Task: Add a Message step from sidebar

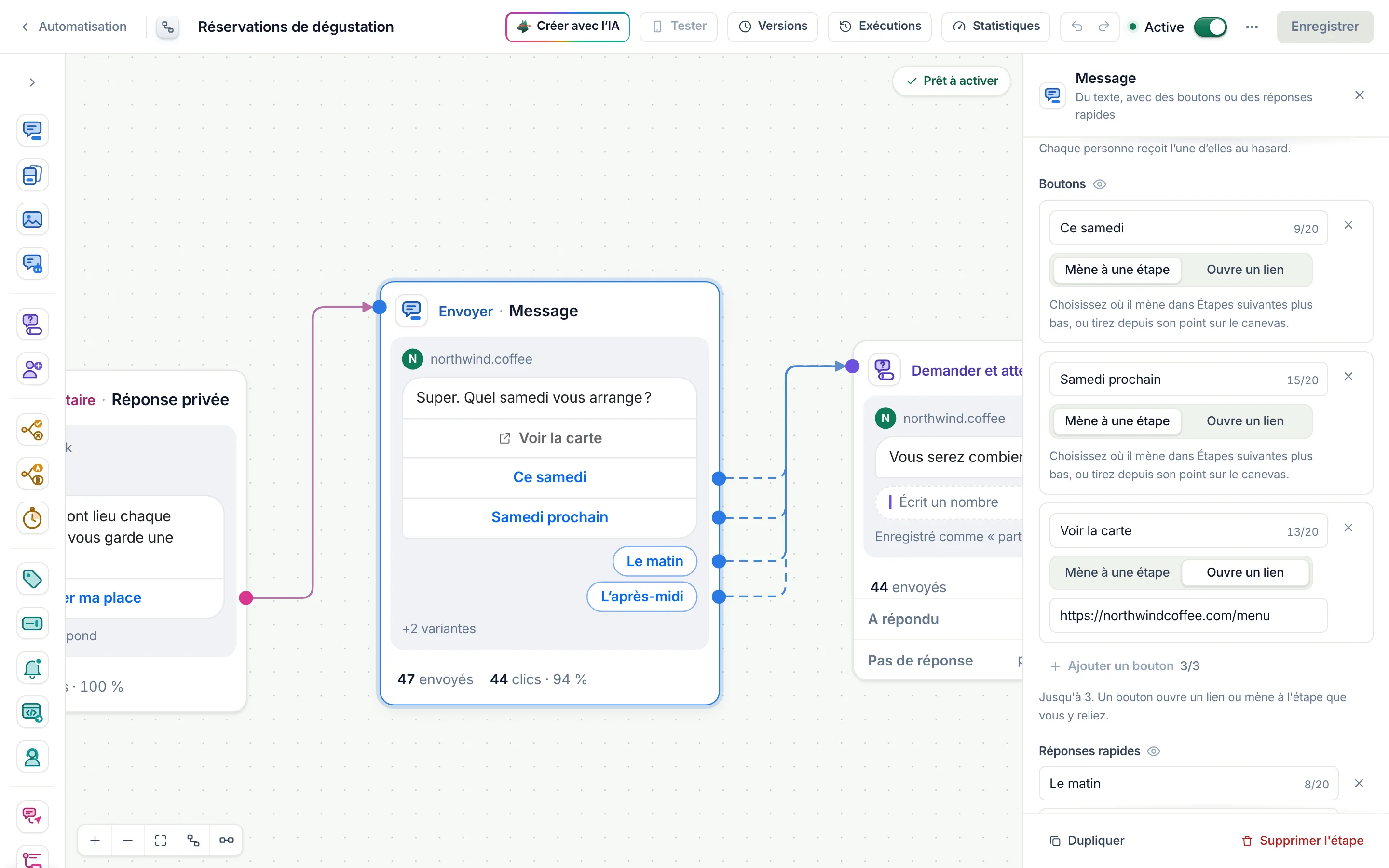Action: 32,130
